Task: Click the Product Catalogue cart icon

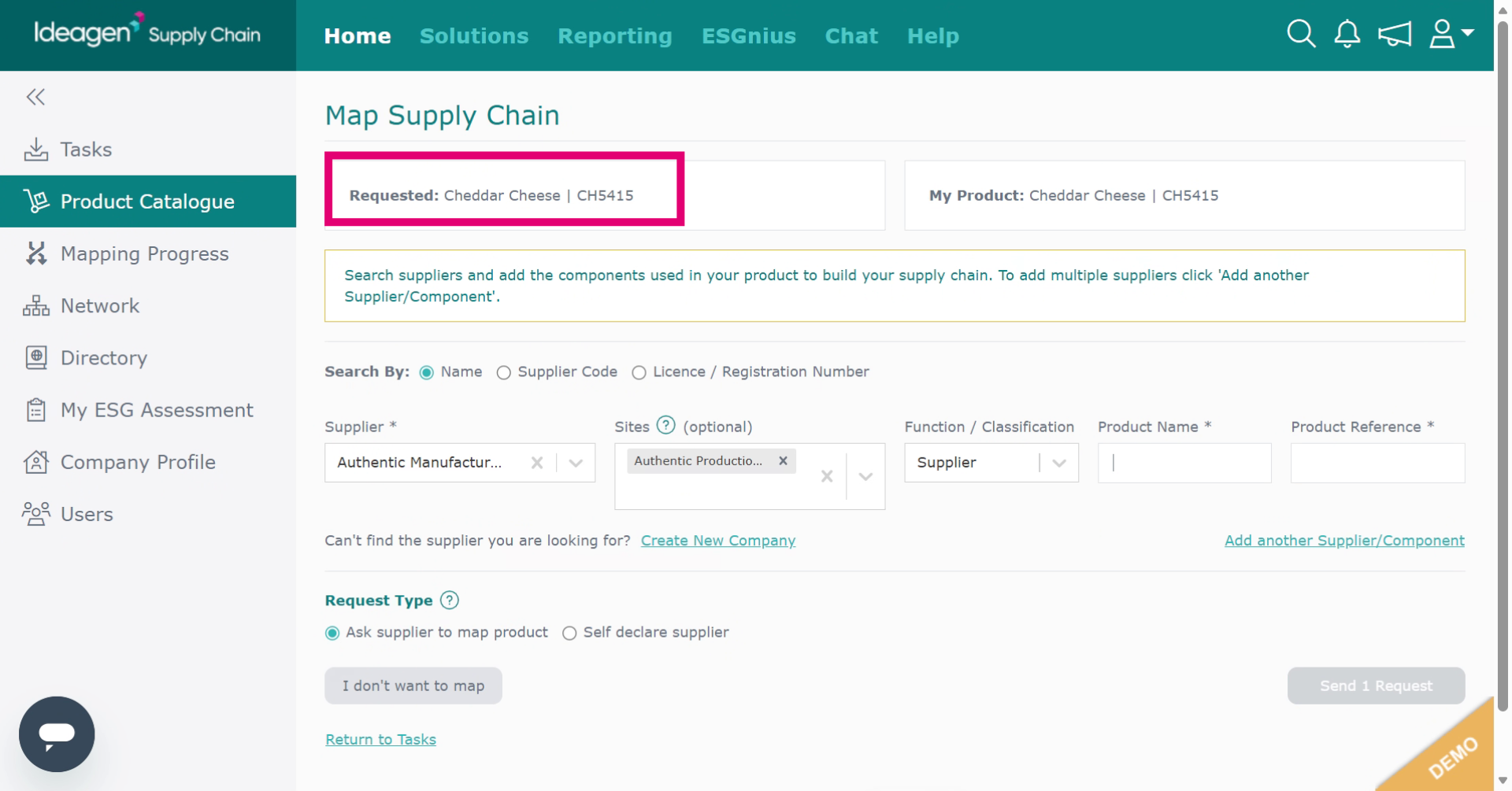Action: pyautogui.click(x=36, y=201)
